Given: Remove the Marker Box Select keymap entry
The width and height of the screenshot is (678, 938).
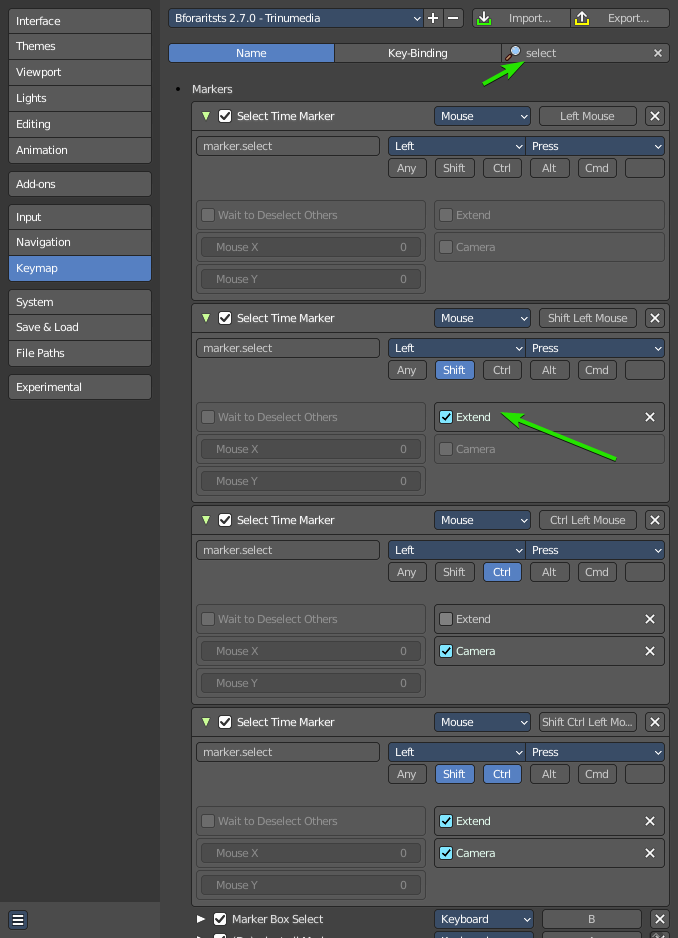Looking at the screenshot, I should 659,919.
